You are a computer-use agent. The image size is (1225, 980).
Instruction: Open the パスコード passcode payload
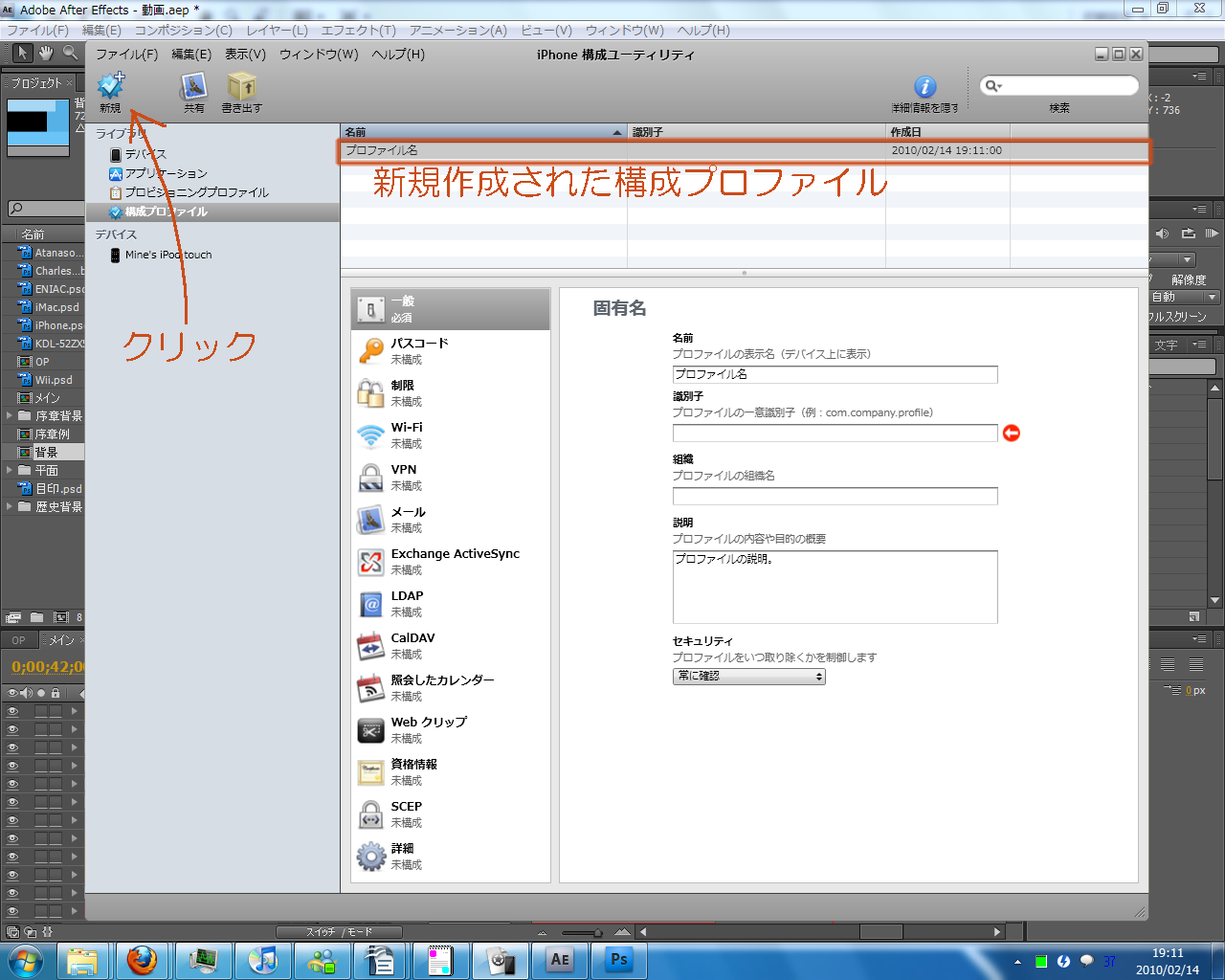(451, 351)
